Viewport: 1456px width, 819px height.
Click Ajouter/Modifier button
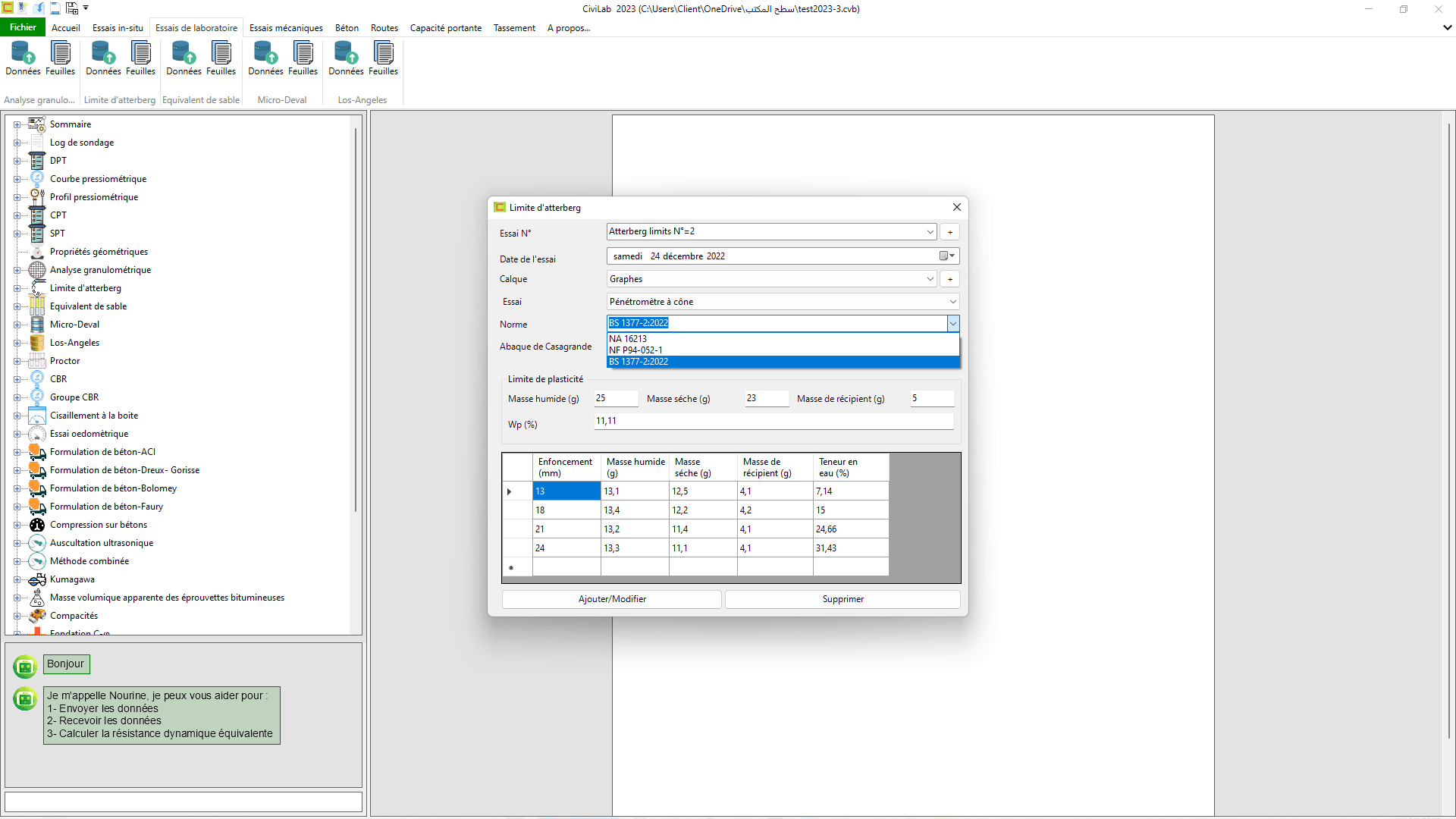pos(612,599)
